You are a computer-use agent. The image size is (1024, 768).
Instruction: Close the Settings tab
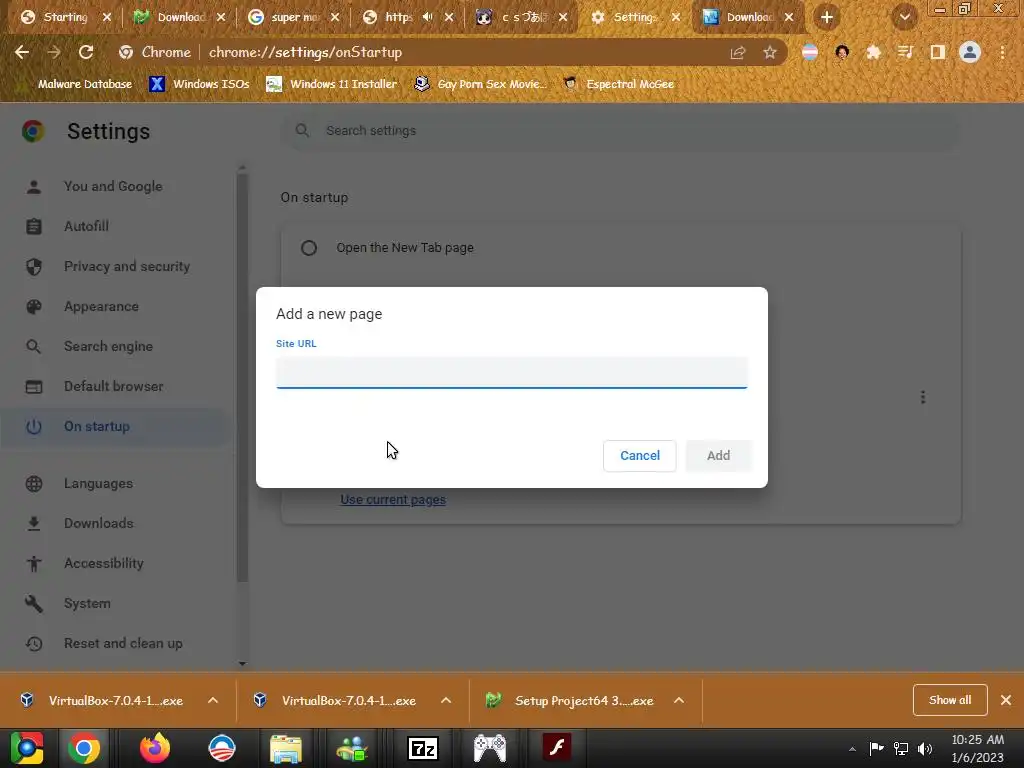click(676, 17)
